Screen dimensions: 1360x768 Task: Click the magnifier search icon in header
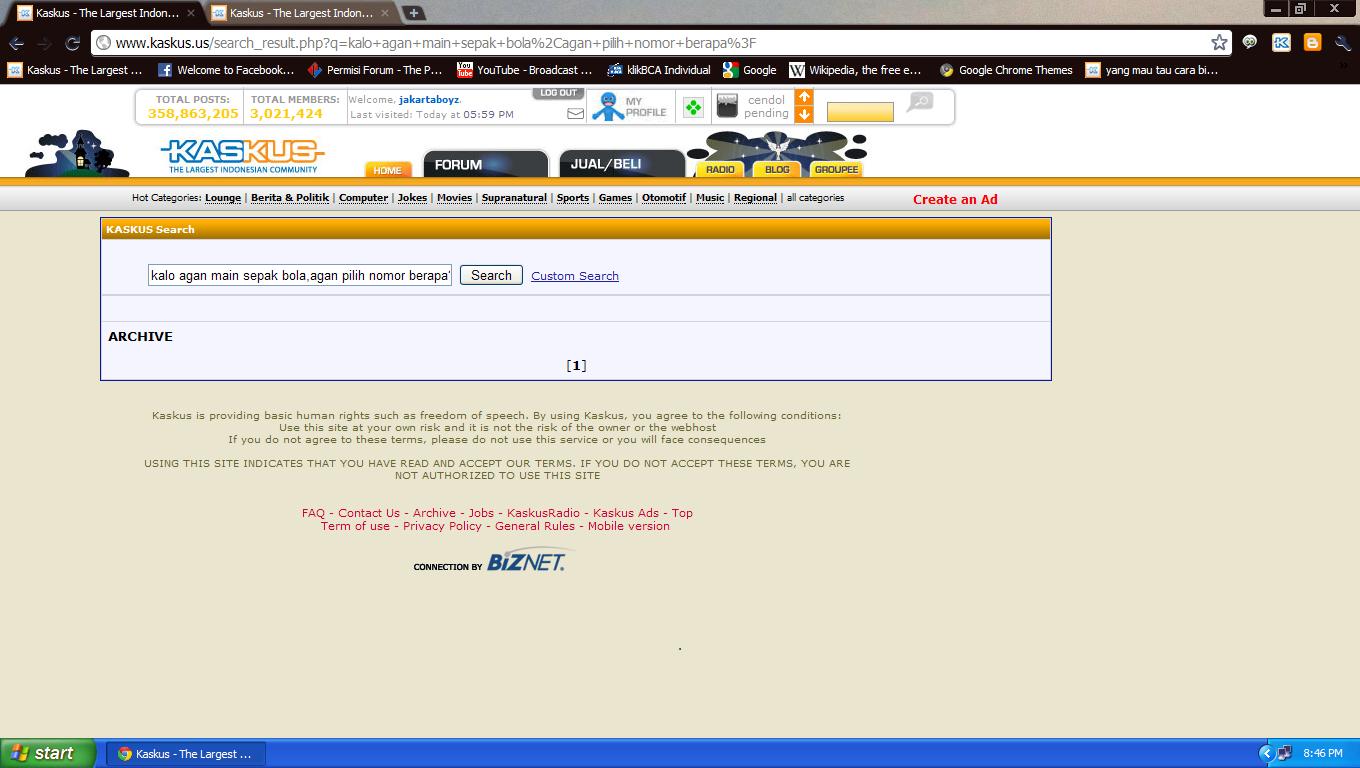click(920, 102)
